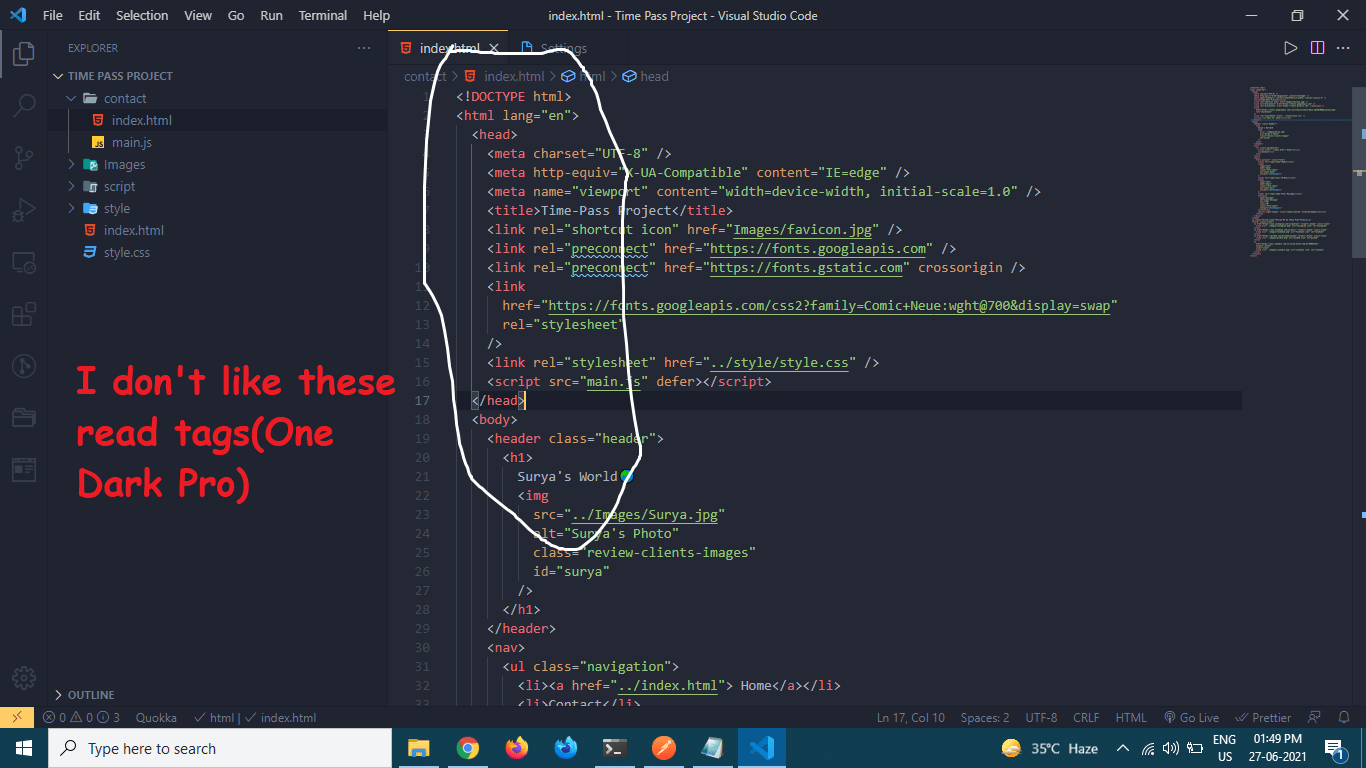The image size is (1366, 768).
Task: Open the Selection menu
Action: 142,16
